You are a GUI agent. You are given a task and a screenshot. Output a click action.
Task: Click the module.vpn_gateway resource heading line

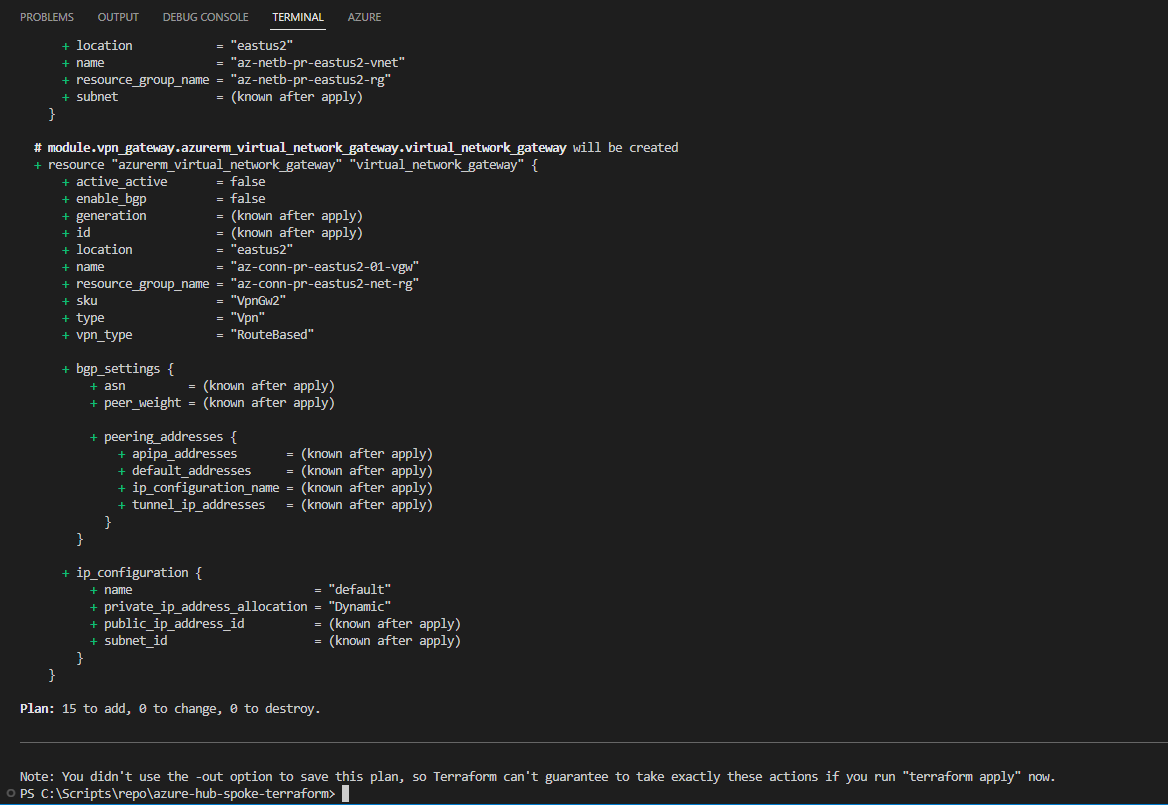click(356, 147)
